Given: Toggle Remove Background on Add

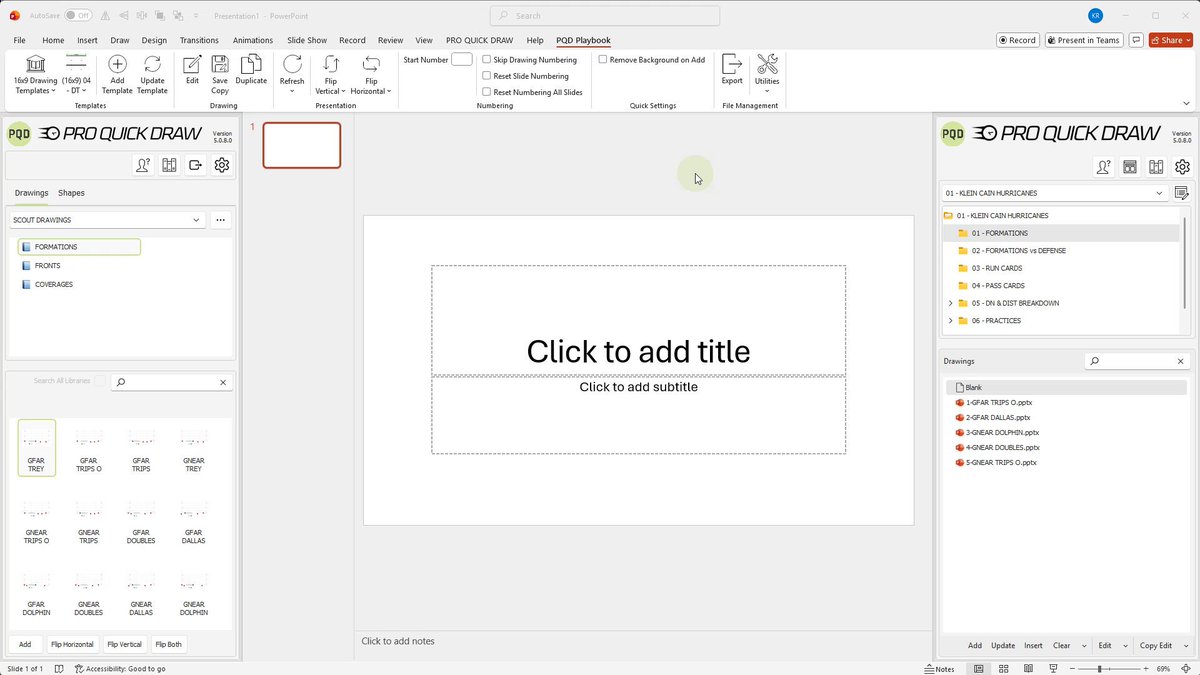Looking at the screenshot, I should pyautogui.click(x=603, y=60).
